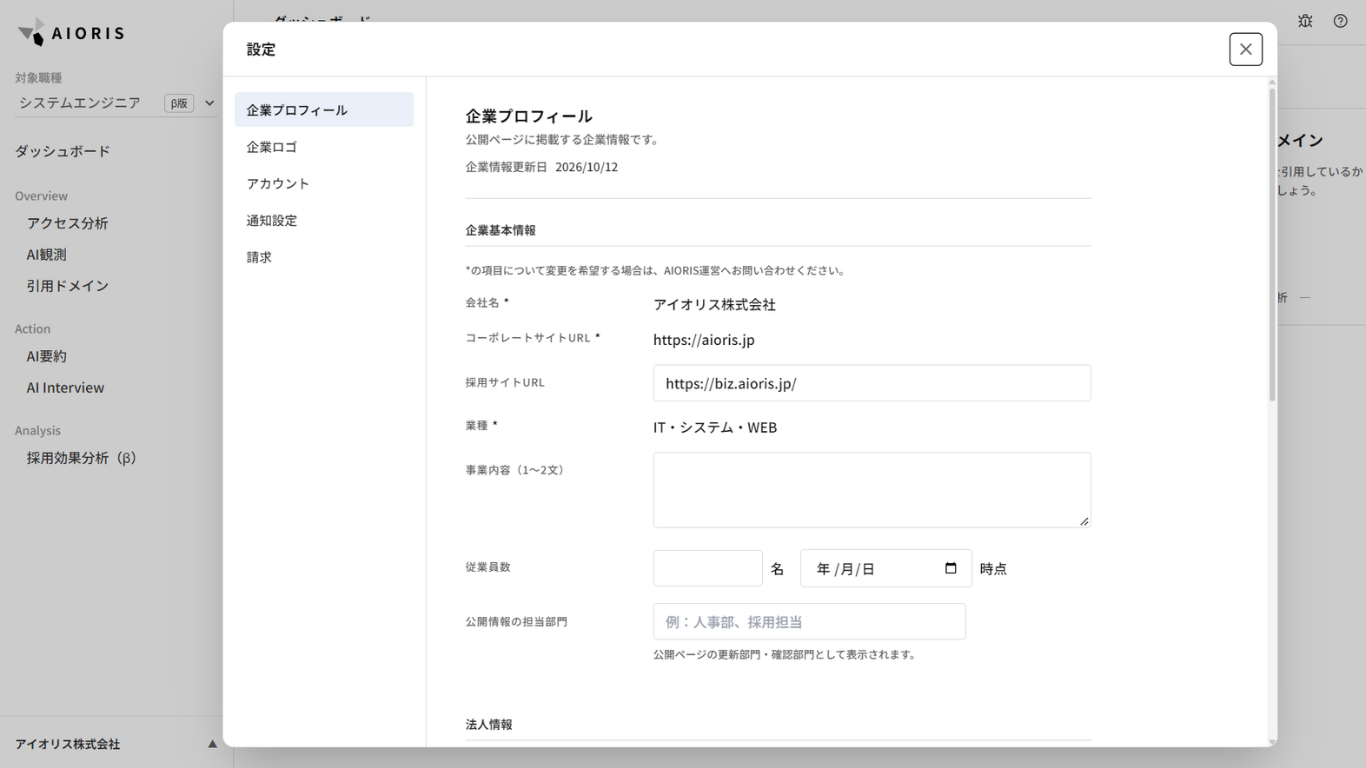Open the 請求 billing tab
Image resolution: width=1366 pixels, height=768 pixels.
coord(324,257)
